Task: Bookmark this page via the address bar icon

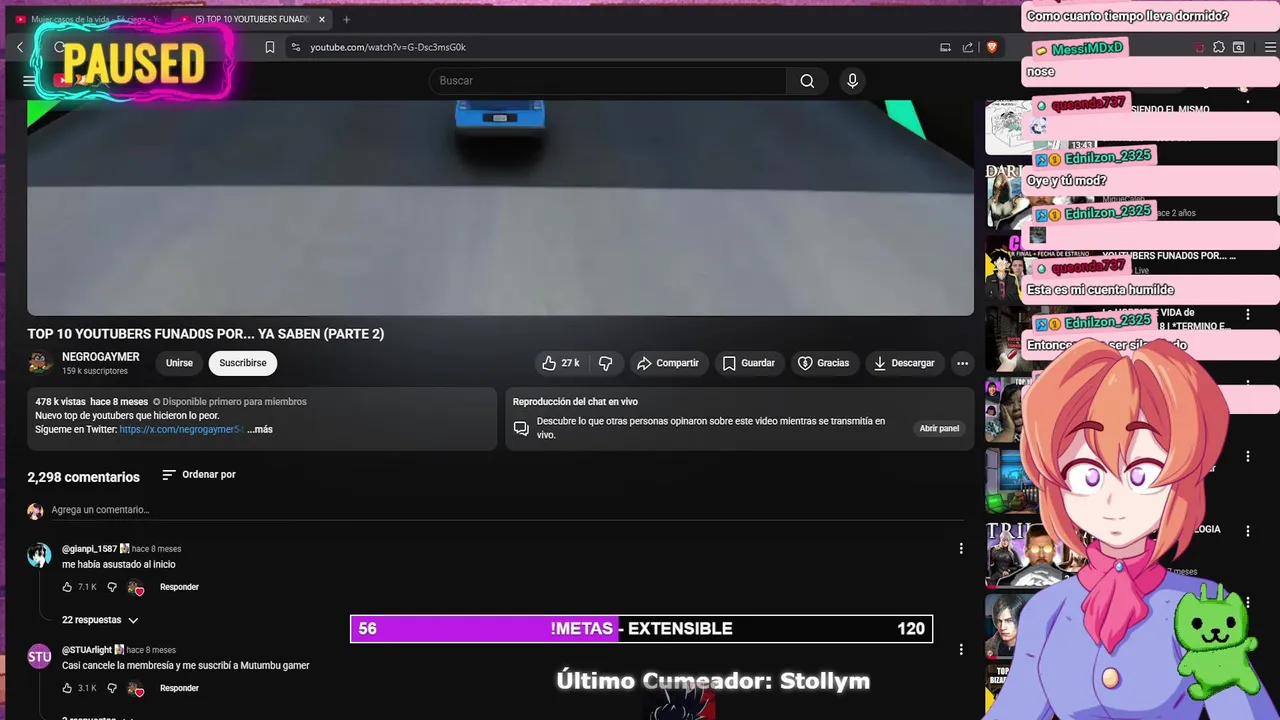Action: click(x=270, y=47)
